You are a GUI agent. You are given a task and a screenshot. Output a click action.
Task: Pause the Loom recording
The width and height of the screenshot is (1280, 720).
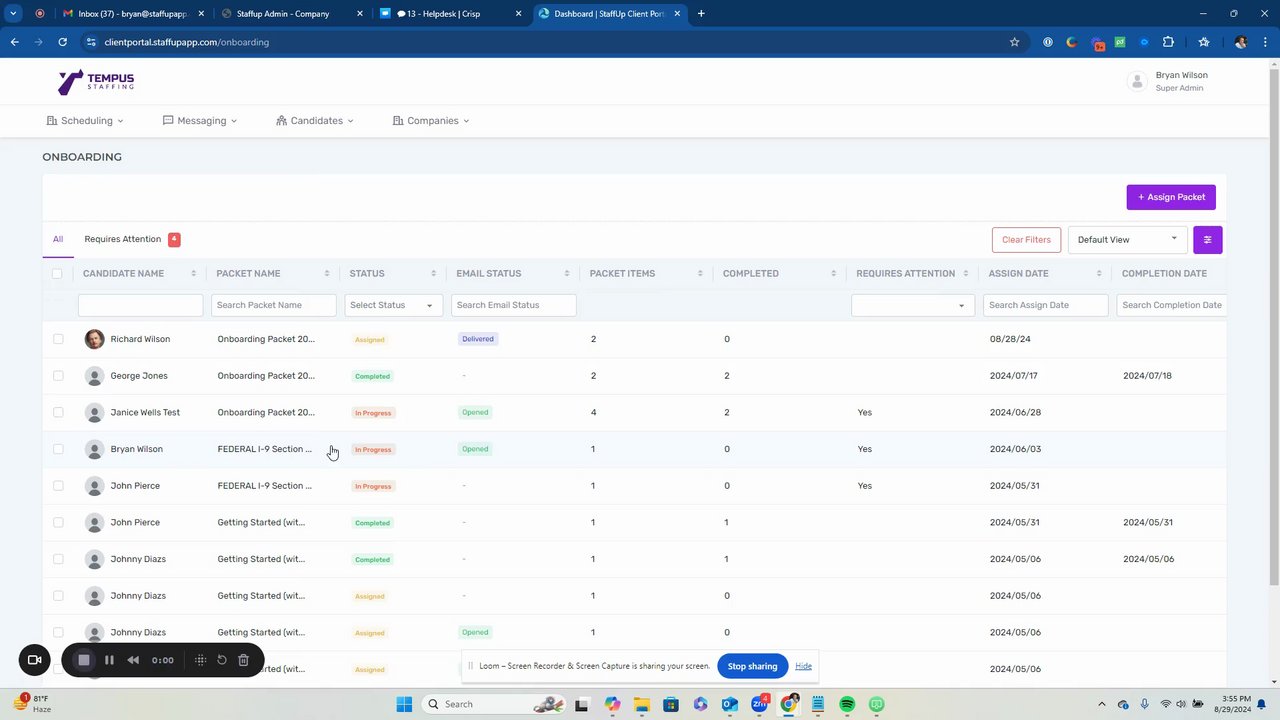109,660
